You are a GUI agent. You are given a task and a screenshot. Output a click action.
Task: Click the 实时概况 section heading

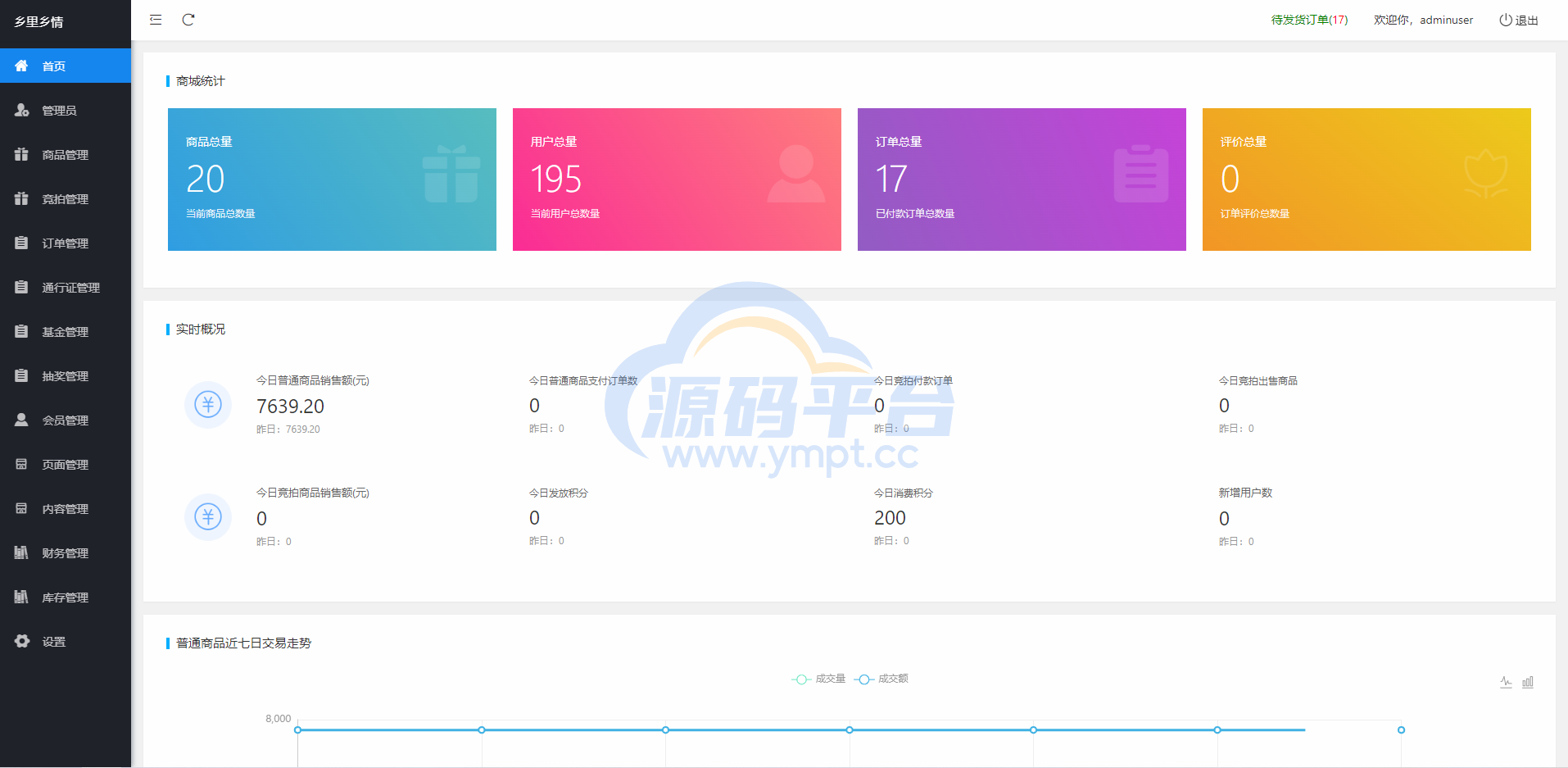pos(200,329)
